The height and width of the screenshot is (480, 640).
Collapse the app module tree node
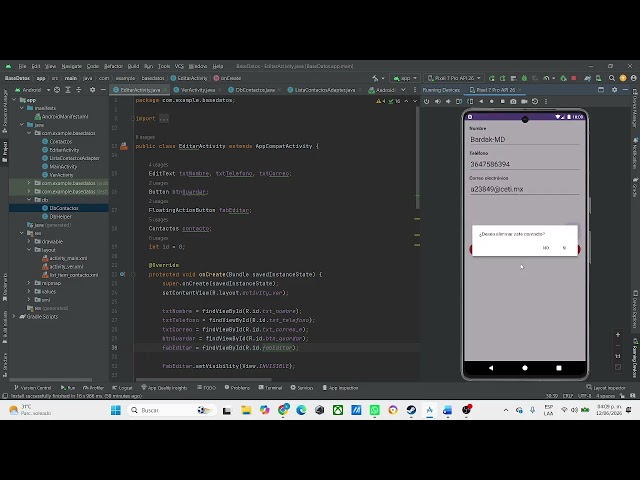click(15, 100)
